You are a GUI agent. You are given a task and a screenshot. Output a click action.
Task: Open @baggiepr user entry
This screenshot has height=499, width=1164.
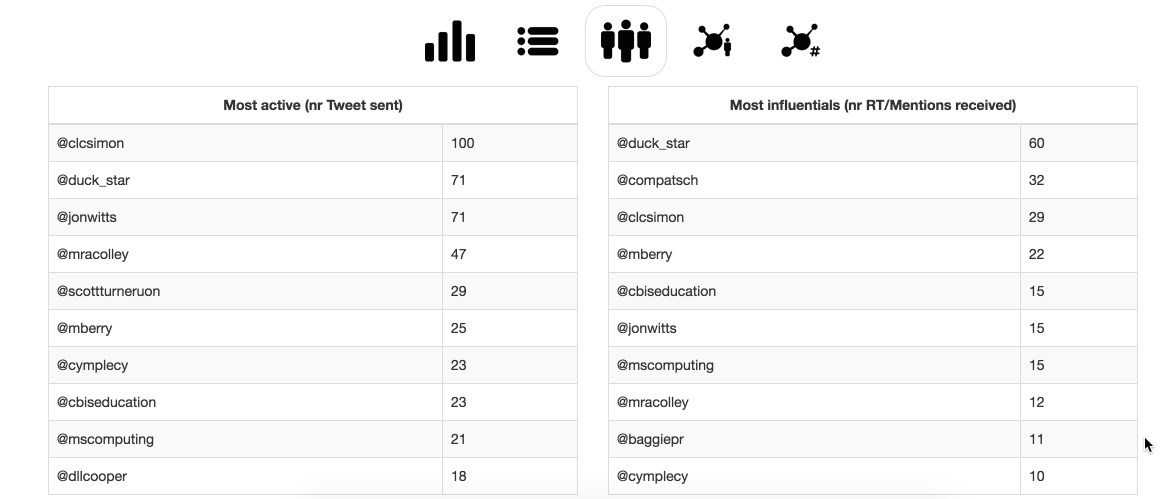click(650, 439)
